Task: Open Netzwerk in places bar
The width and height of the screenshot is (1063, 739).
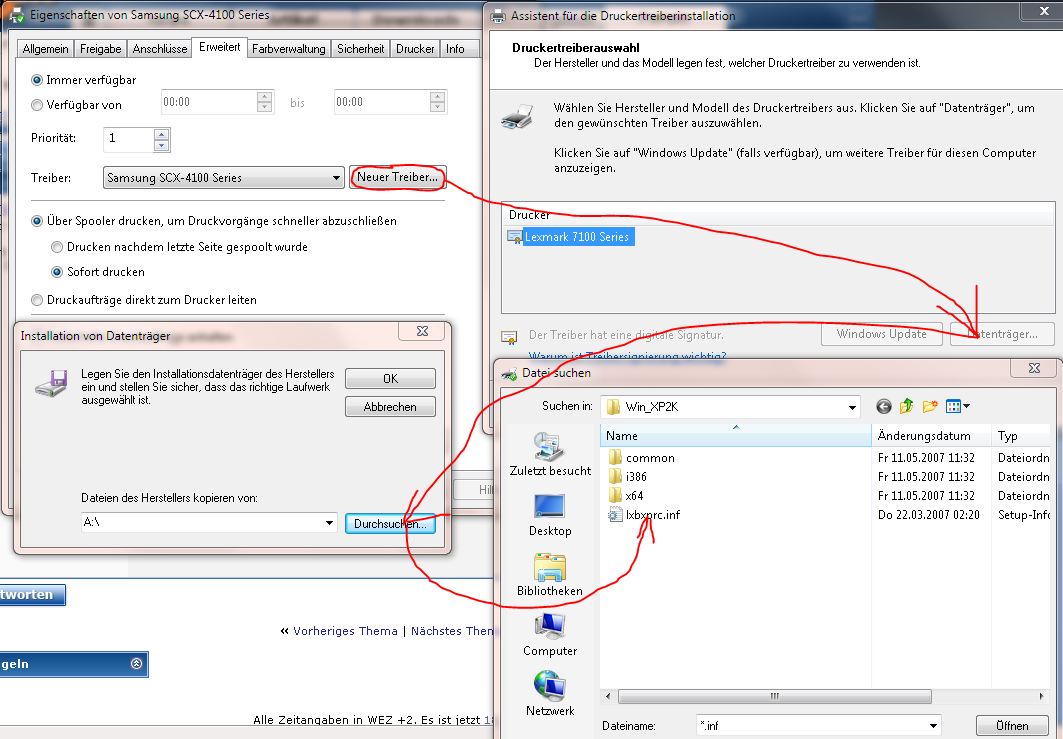Action: pos(550,694)
